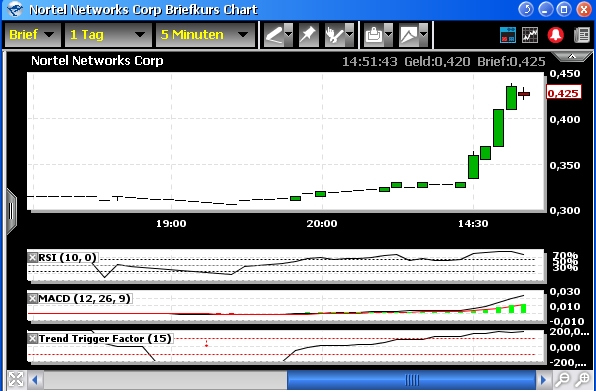Screen dimensions: 596x391
Task: Open the 1 Tag period dropdown
Action: click(108, 35)
